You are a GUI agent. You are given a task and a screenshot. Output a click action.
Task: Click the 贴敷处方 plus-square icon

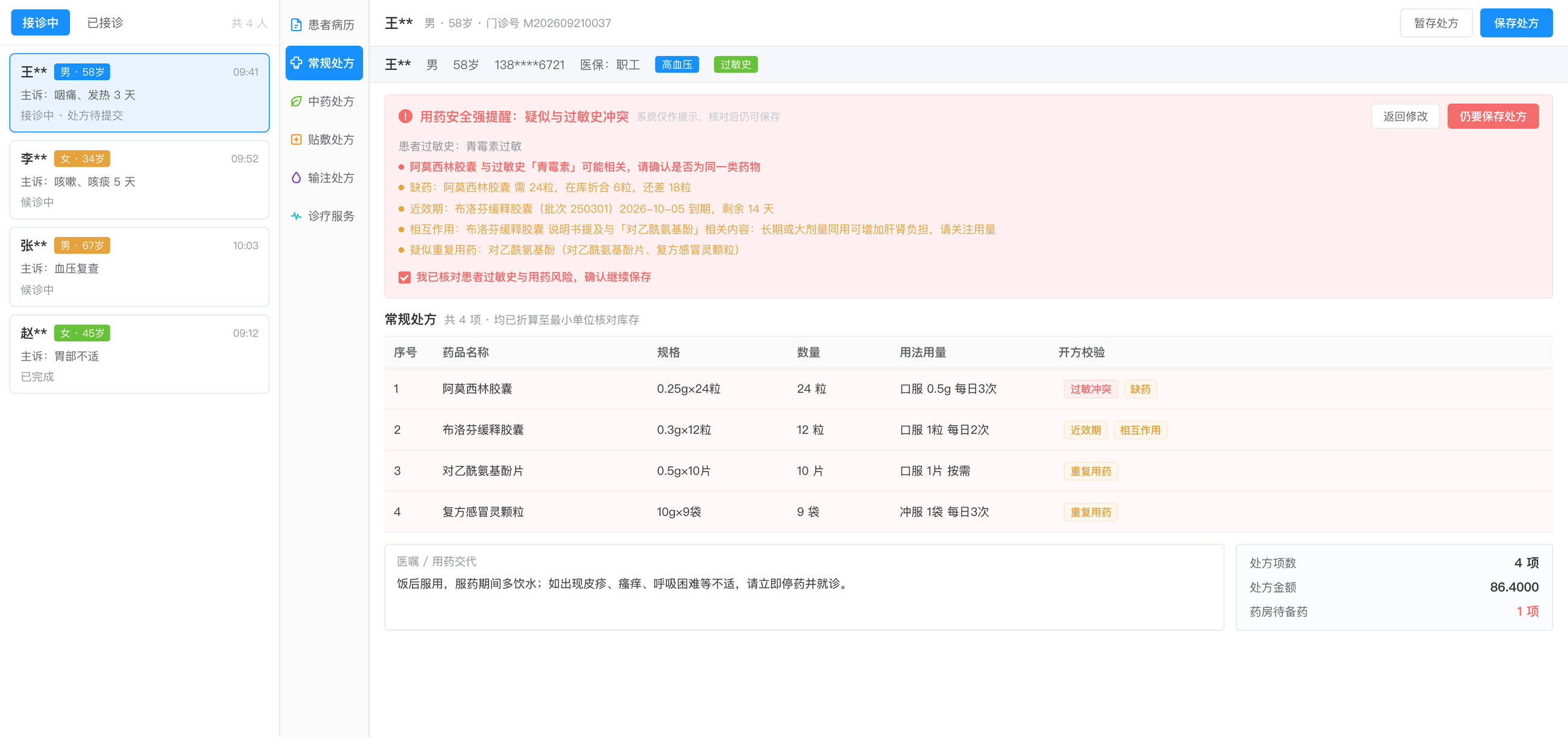pyautogui.click(x=296, y=139)
